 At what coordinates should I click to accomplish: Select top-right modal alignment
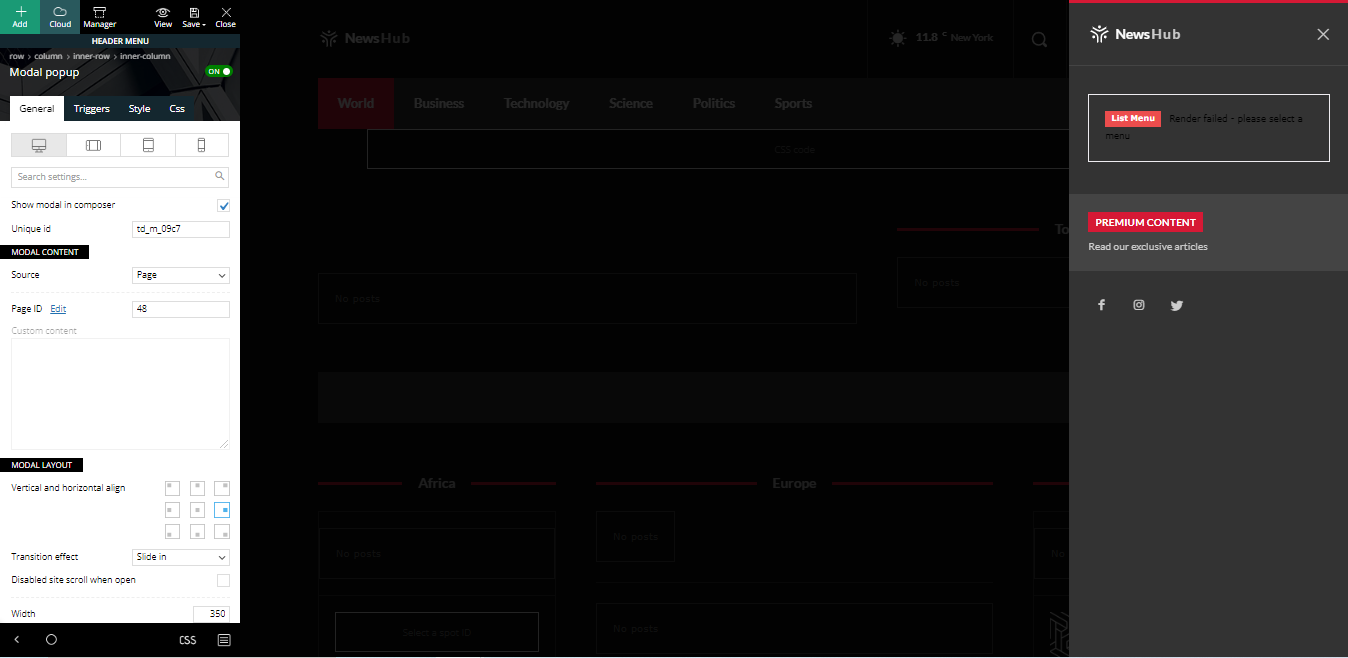pyautogui.click(x=222, y=488)
